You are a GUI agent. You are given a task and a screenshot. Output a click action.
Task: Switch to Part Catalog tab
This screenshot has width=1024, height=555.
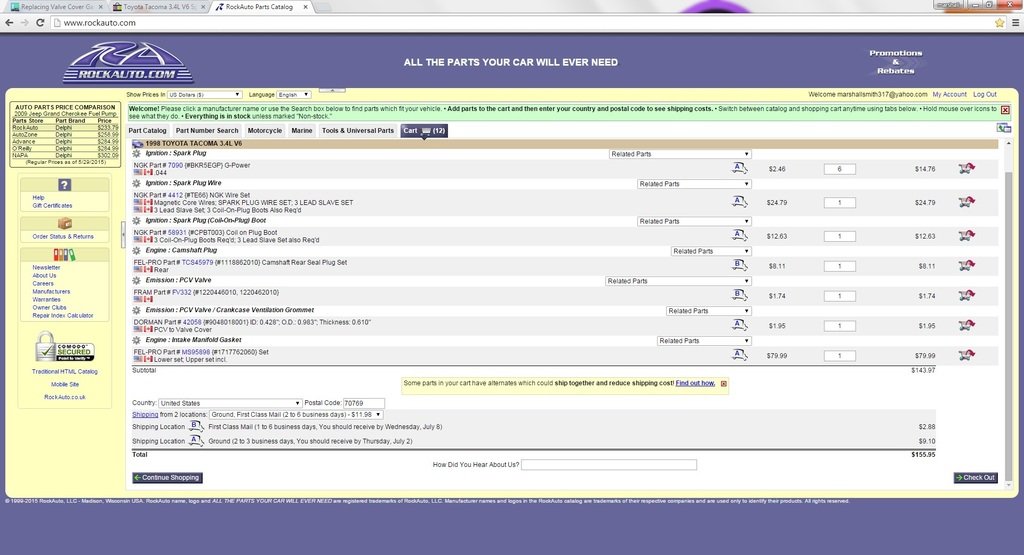click(148, 131)
